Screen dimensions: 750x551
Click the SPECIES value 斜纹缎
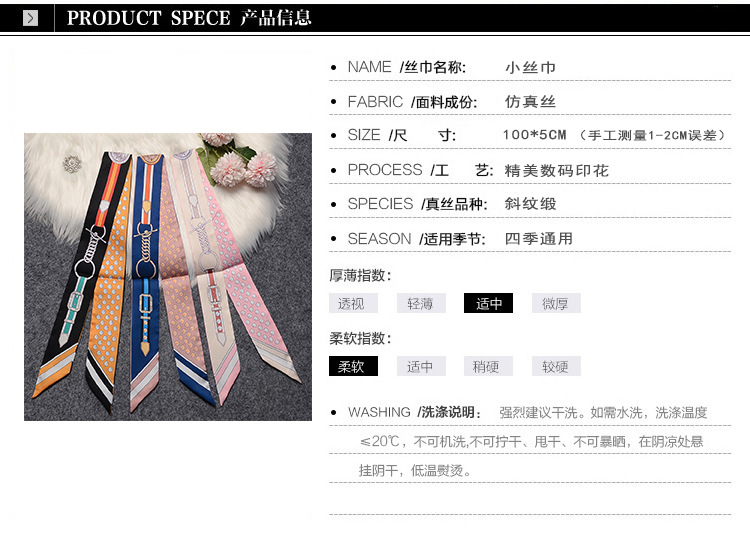530,204
